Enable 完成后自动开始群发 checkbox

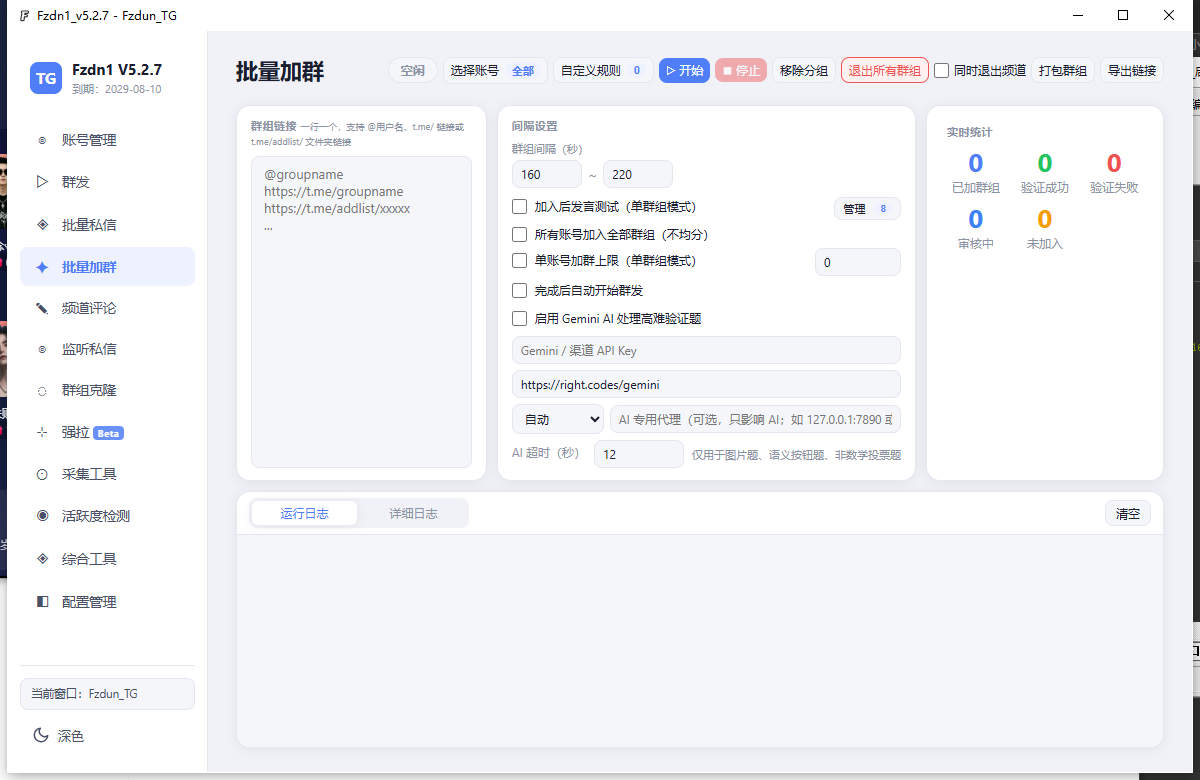click(x=519, y=291)
